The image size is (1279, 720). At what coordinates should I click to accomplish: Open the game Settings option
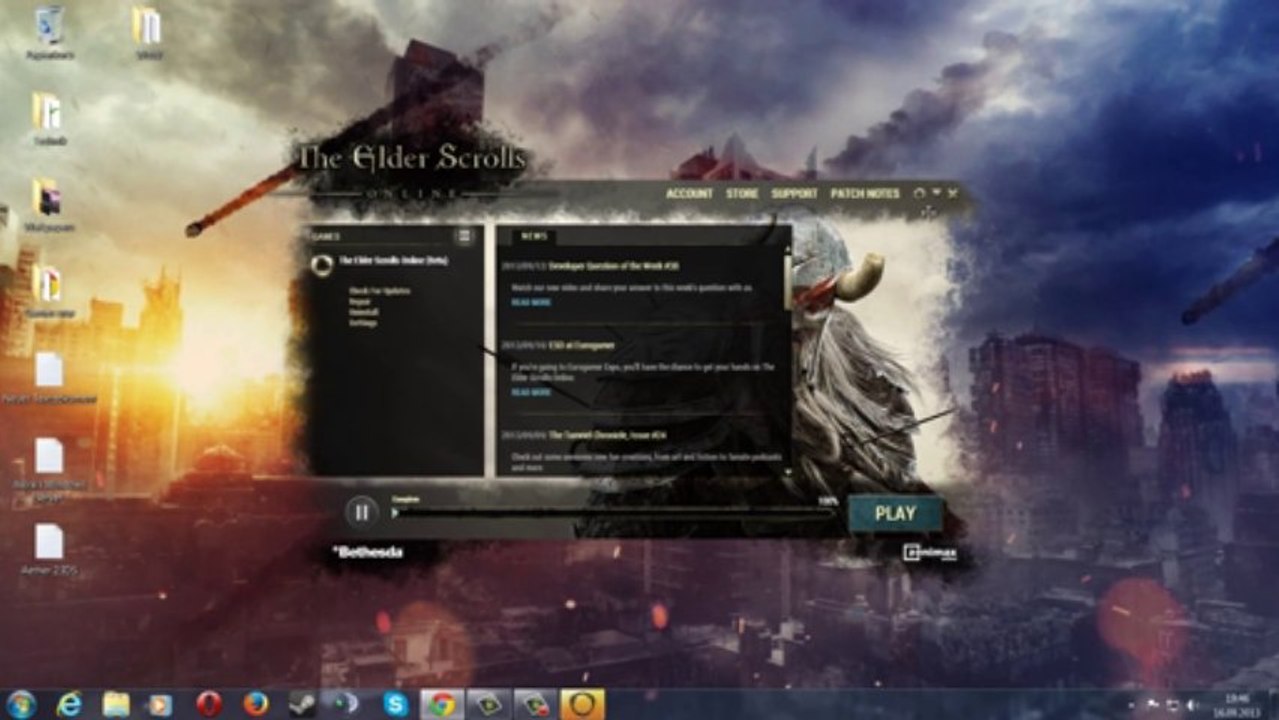[x=363, y=323]
